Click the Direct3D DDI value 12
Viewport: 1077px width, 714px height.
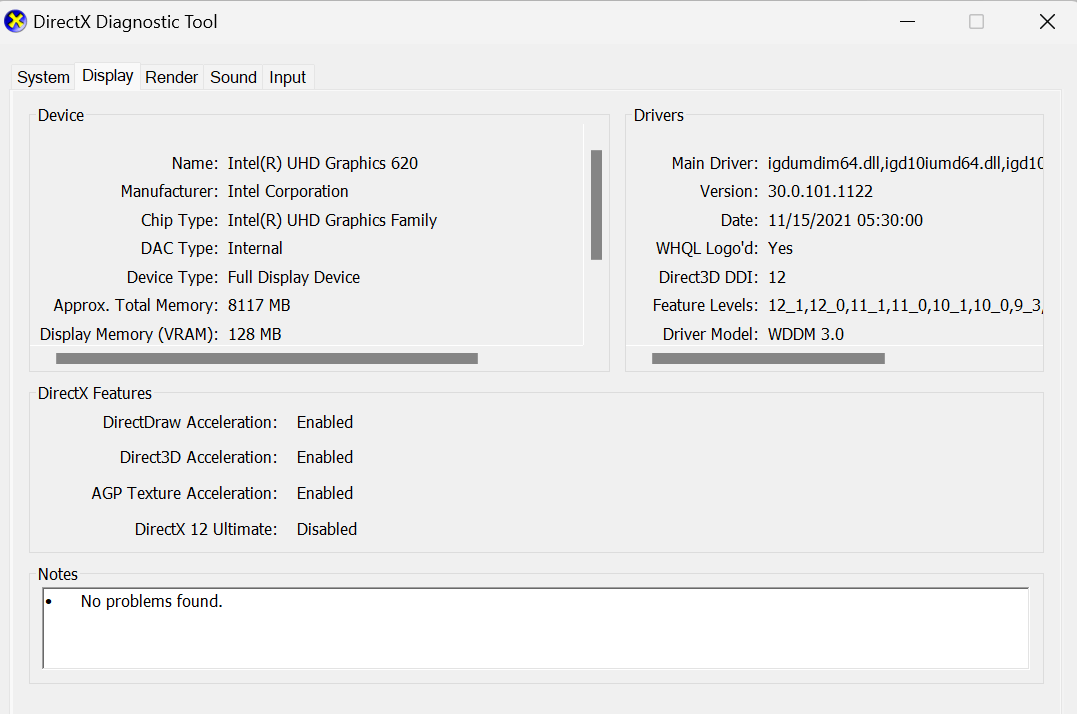coord(777,277)
